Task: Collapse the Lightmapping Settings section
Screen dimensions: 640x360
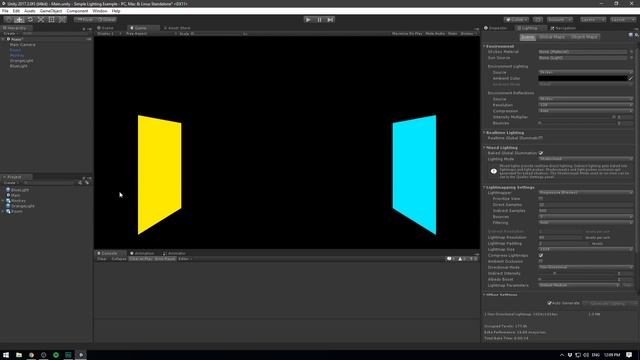Action: click(x=484, y=187)
